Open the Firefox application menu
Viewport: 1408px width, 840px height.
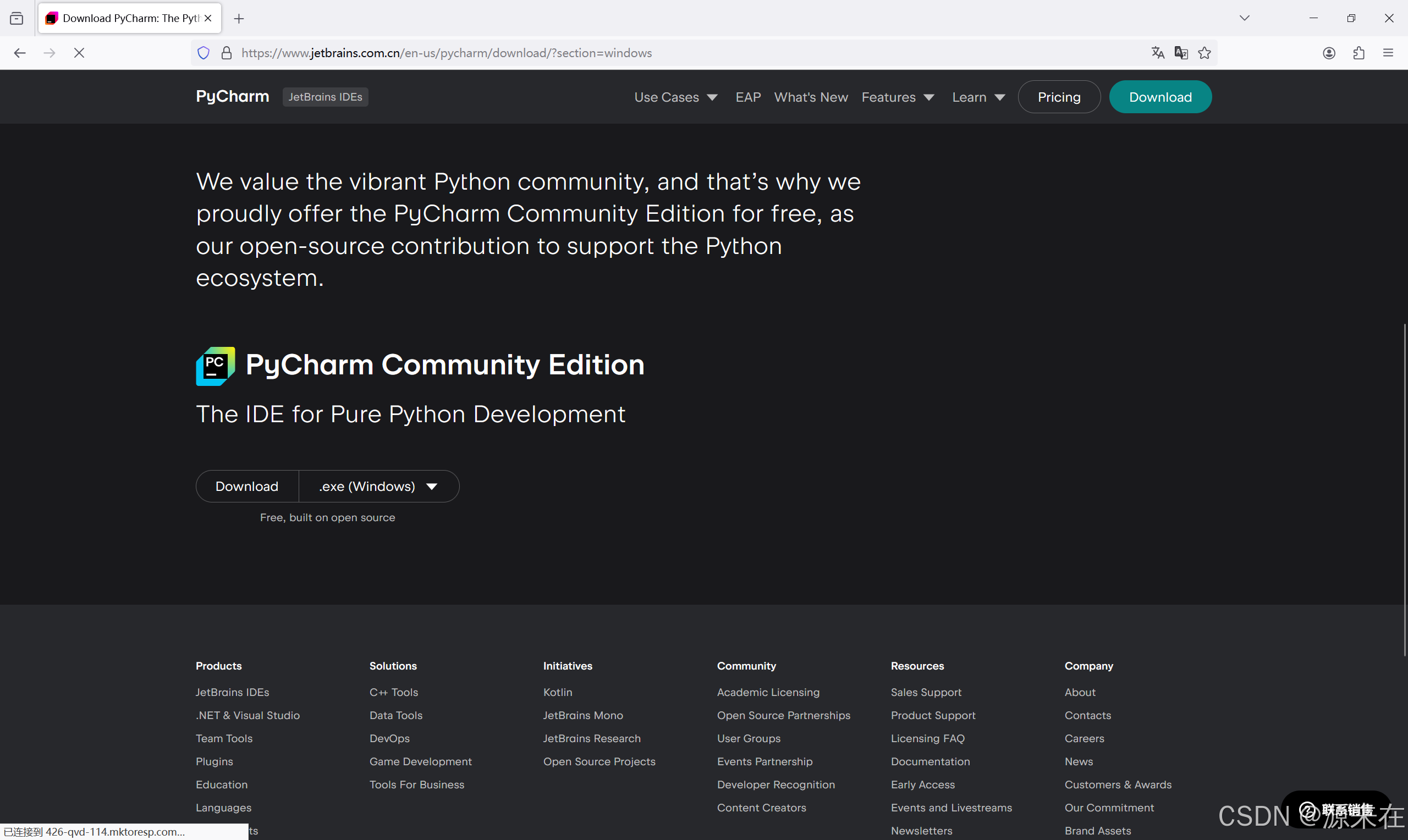pyautogui.click(x=1389, y=53)
